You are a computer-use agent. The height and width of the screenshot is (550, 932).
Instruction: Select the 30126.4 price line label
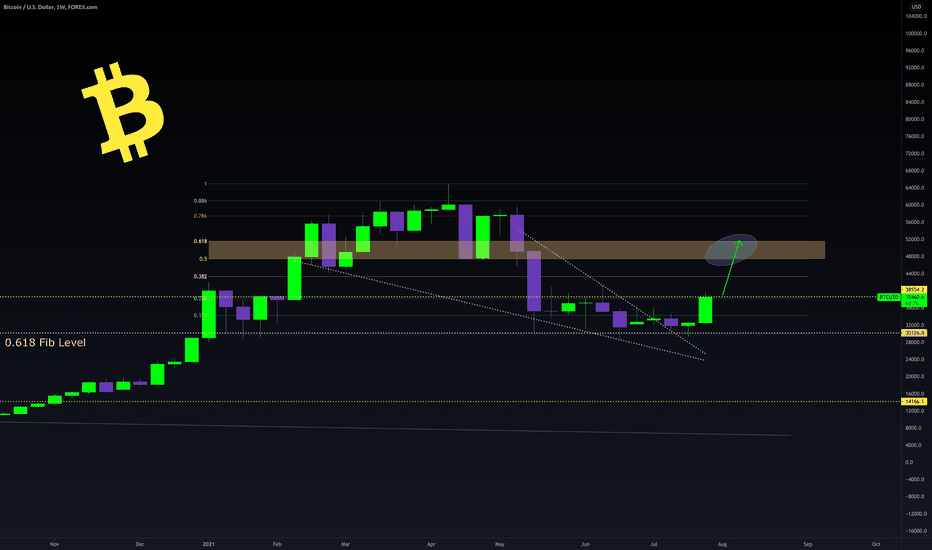coord(914,333)
